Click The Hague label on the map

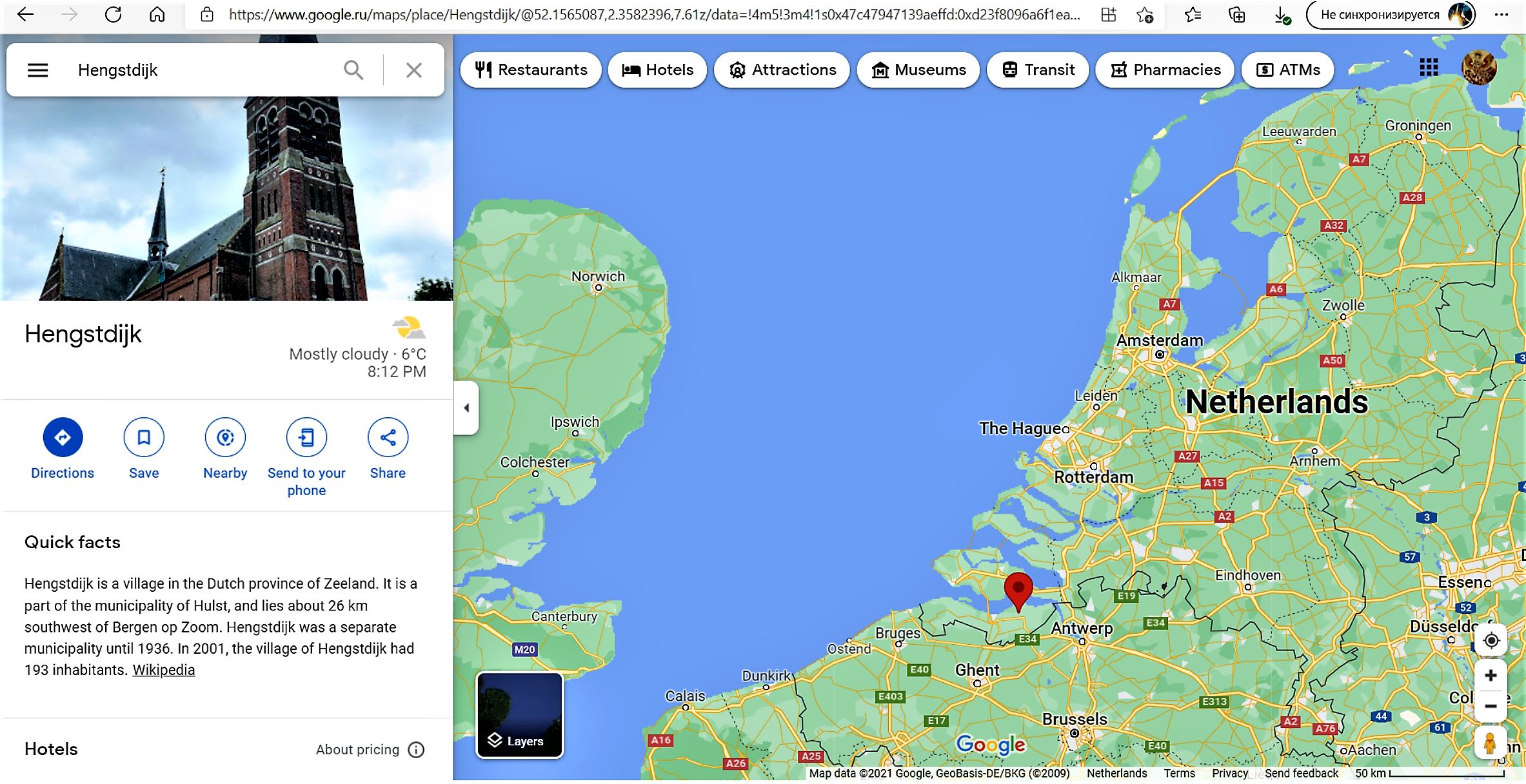(1020, 428)
